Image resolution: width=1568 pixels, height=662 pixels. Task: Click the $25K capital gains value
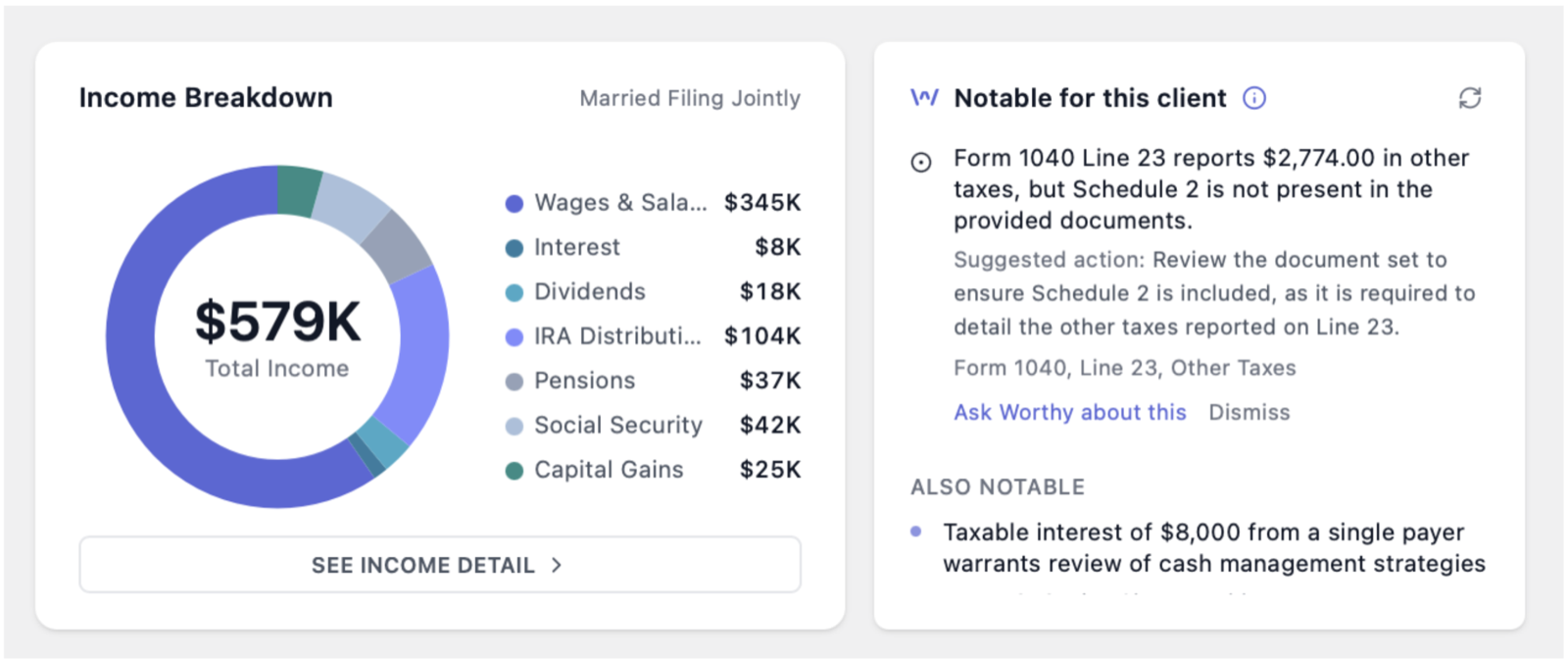pos(770,470)
